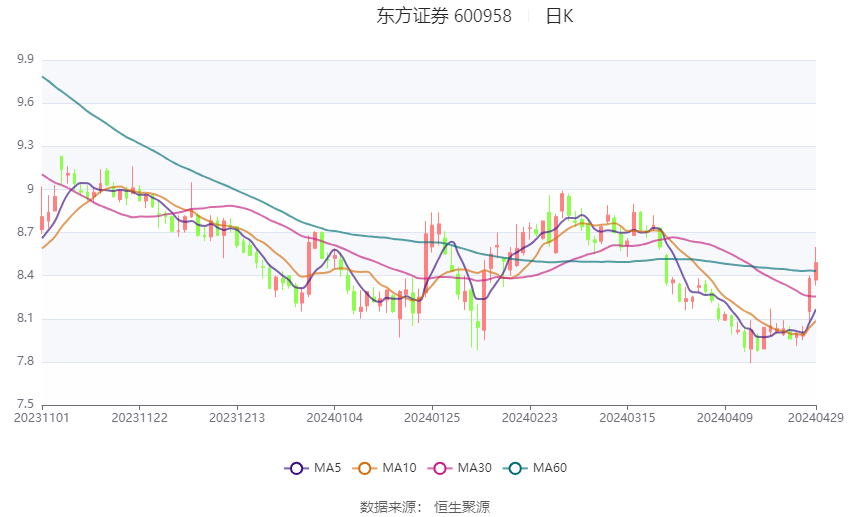Click the data source text 恒生聚源
The width and height of the screenshot is (850, 517).
click(x=462, y=507)
